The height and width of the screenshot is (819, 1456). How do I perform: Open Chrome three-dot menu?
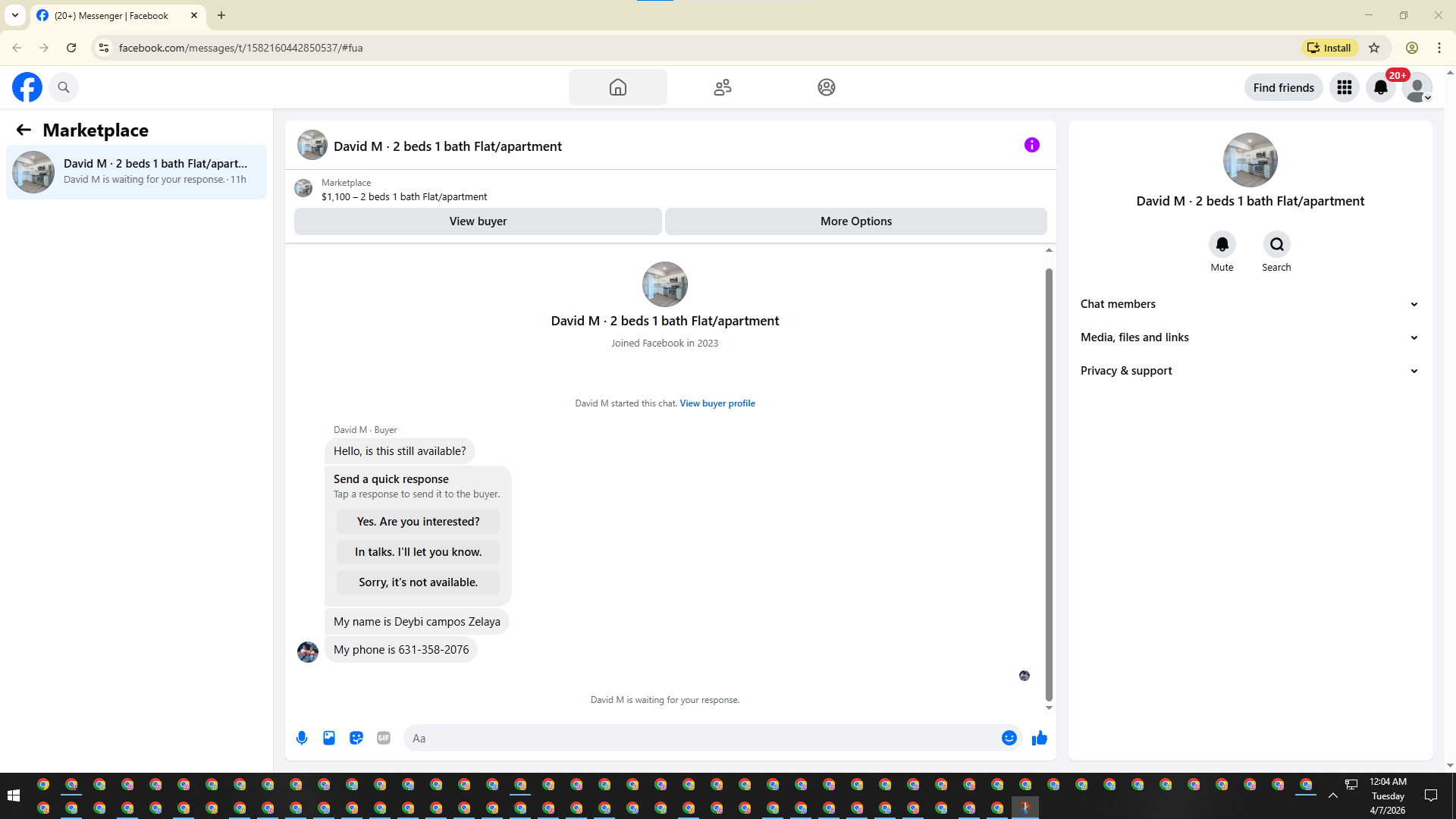click(x=1439, y=48)
